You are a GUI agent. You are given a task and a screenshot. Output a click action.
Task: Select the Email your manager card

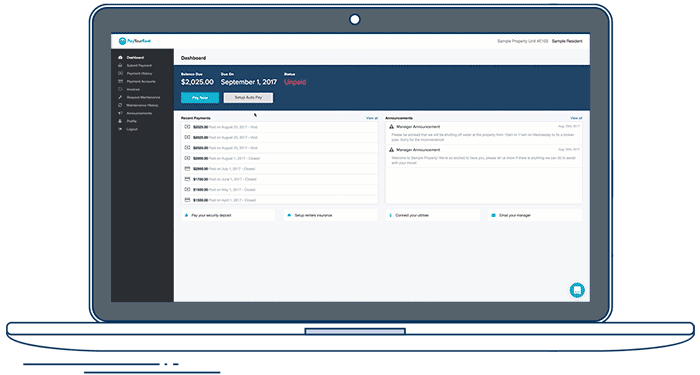click(535, 215)
